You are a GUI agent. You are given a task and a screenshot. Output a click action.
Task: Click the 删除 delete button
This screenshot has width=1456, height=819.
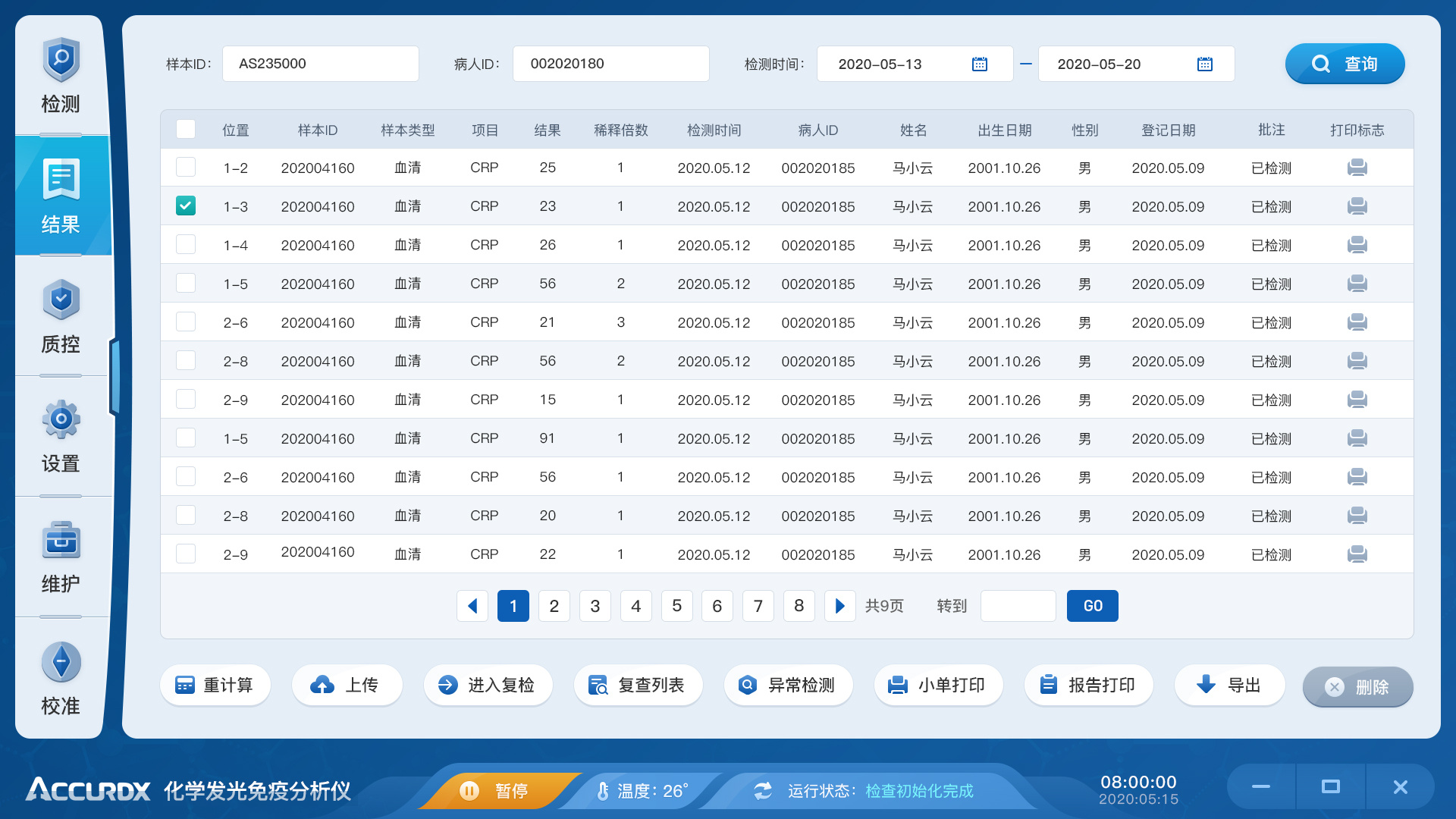click(1357, 687)
